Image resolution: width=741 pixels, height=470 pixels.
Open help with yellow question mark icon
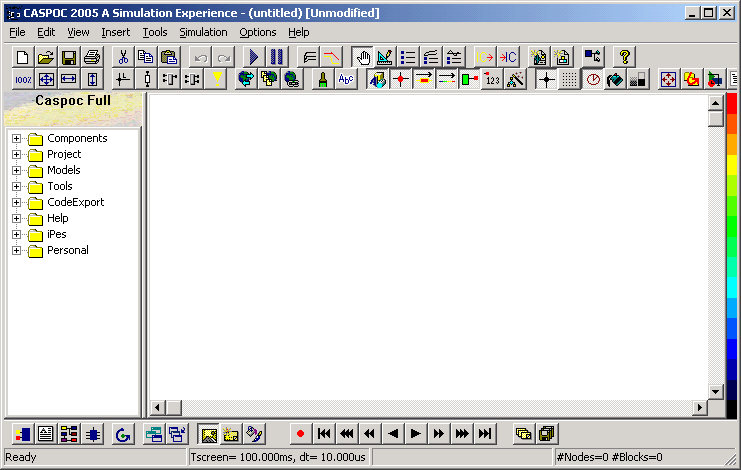click(625, 57)
